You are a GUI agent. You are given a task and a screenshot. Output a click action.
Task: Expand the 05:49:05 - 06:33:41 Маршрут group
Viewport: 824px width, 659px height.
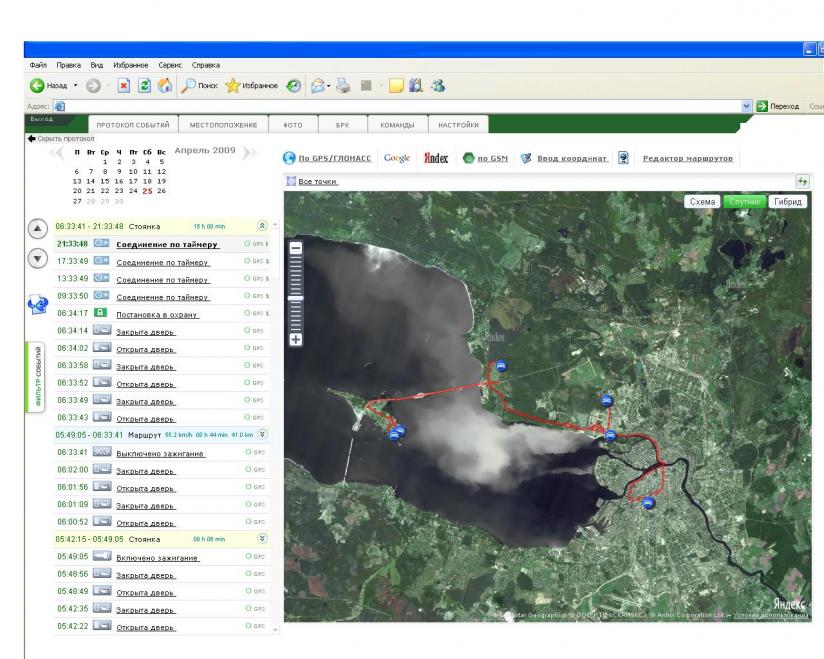click(x=263, y=434)
